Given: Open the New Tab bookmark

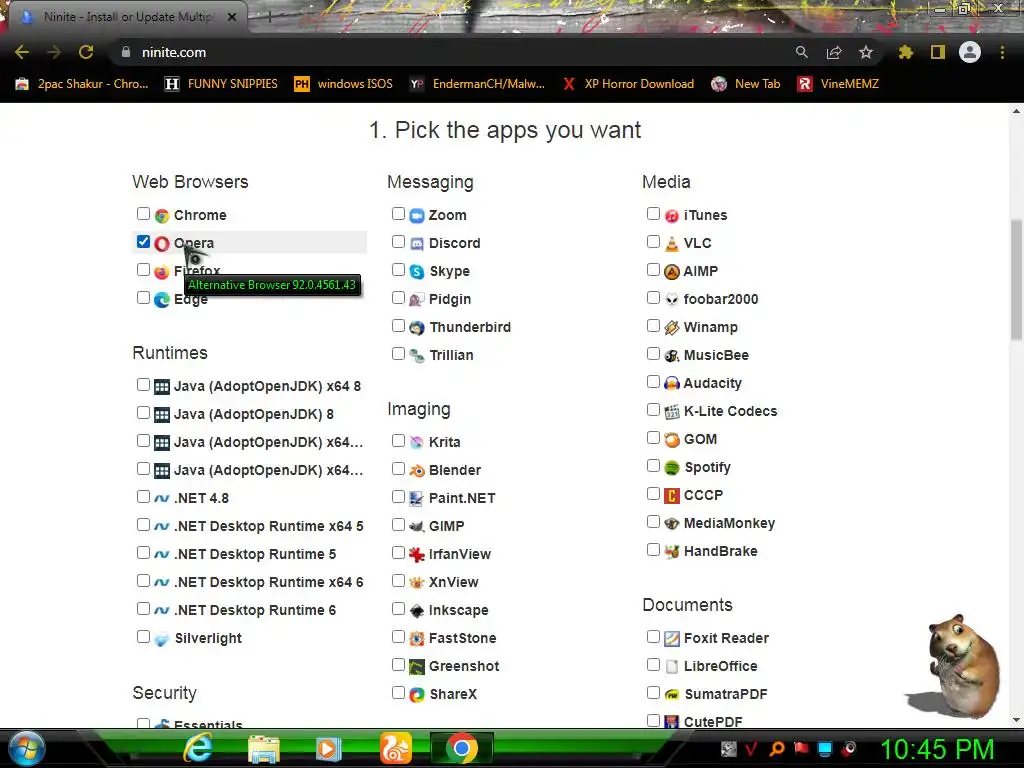Looking at the screenshot, I should [x=746, y=84].
